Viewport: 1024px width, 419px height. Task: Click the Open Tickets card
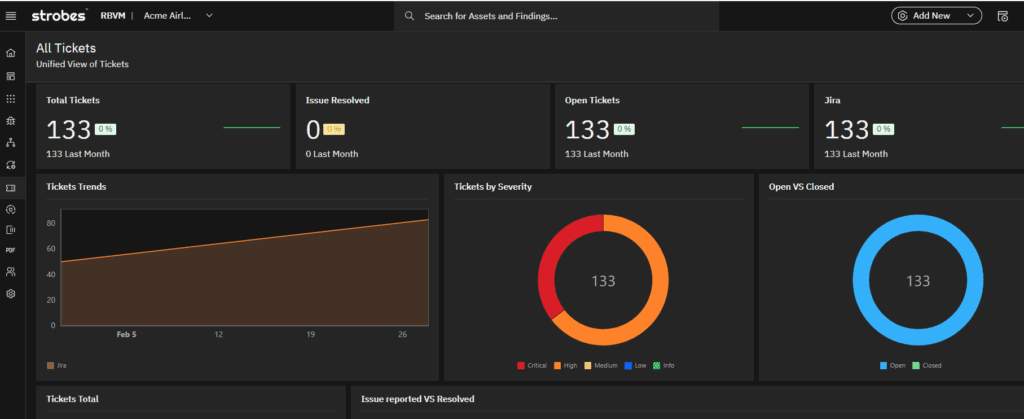[x=680, y=127]
